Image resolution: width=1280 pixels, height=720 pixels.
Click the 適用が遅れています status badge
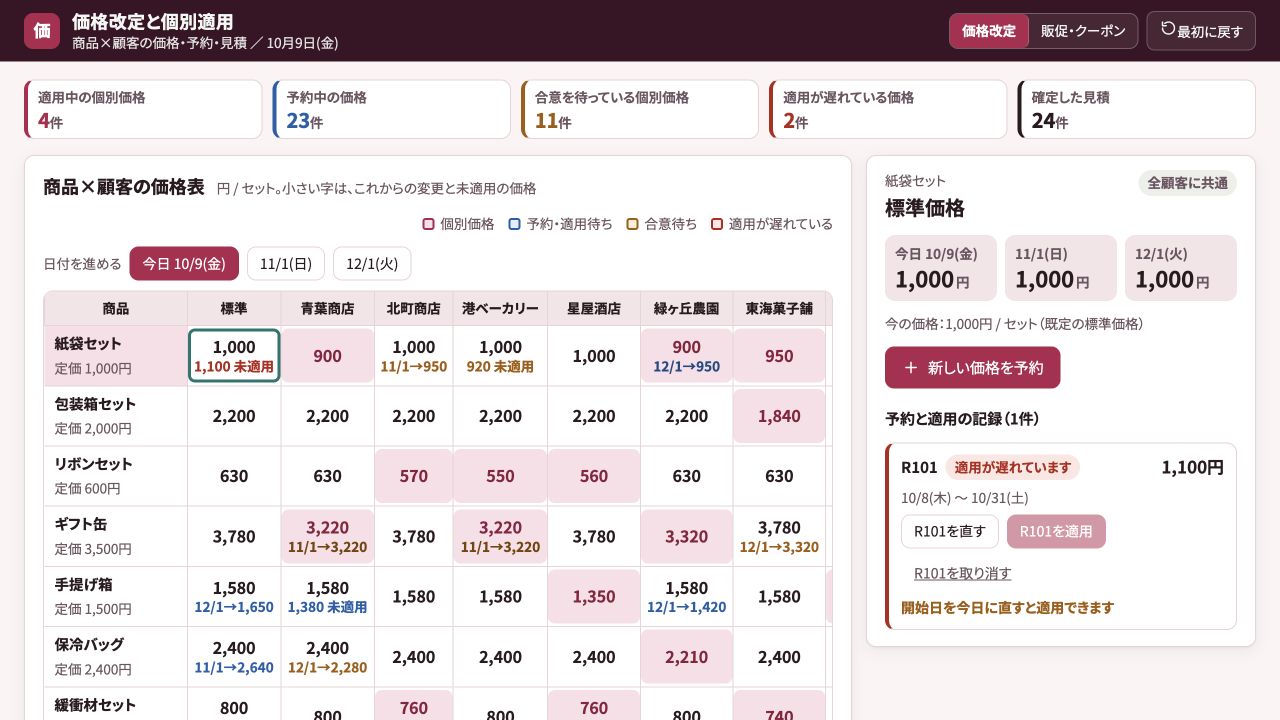point(1012,467)
